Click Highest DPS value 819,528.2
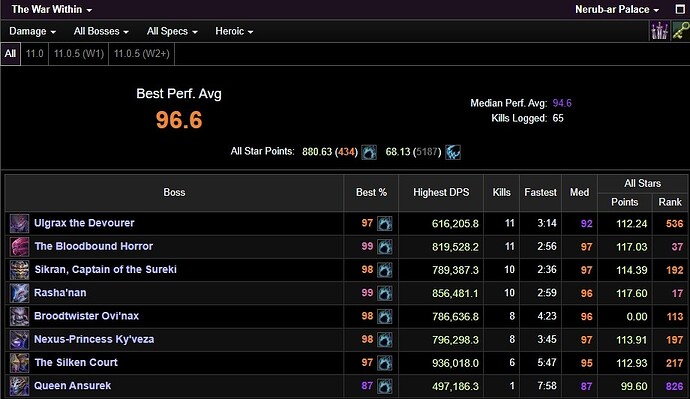Image resolution: width=690 pixels, height=399 pixels. pyautogui.click(x=455, y=247)
